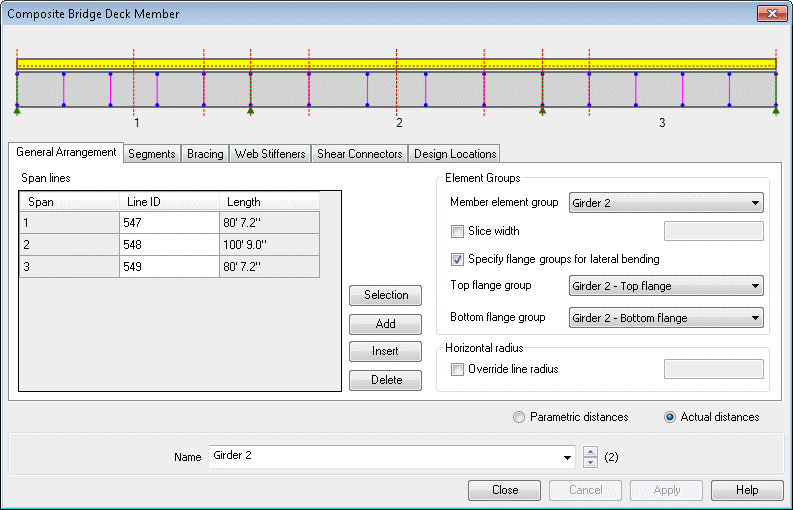Select the Parametric distances radio button
The image size is (793, 510).
(518, 417)
